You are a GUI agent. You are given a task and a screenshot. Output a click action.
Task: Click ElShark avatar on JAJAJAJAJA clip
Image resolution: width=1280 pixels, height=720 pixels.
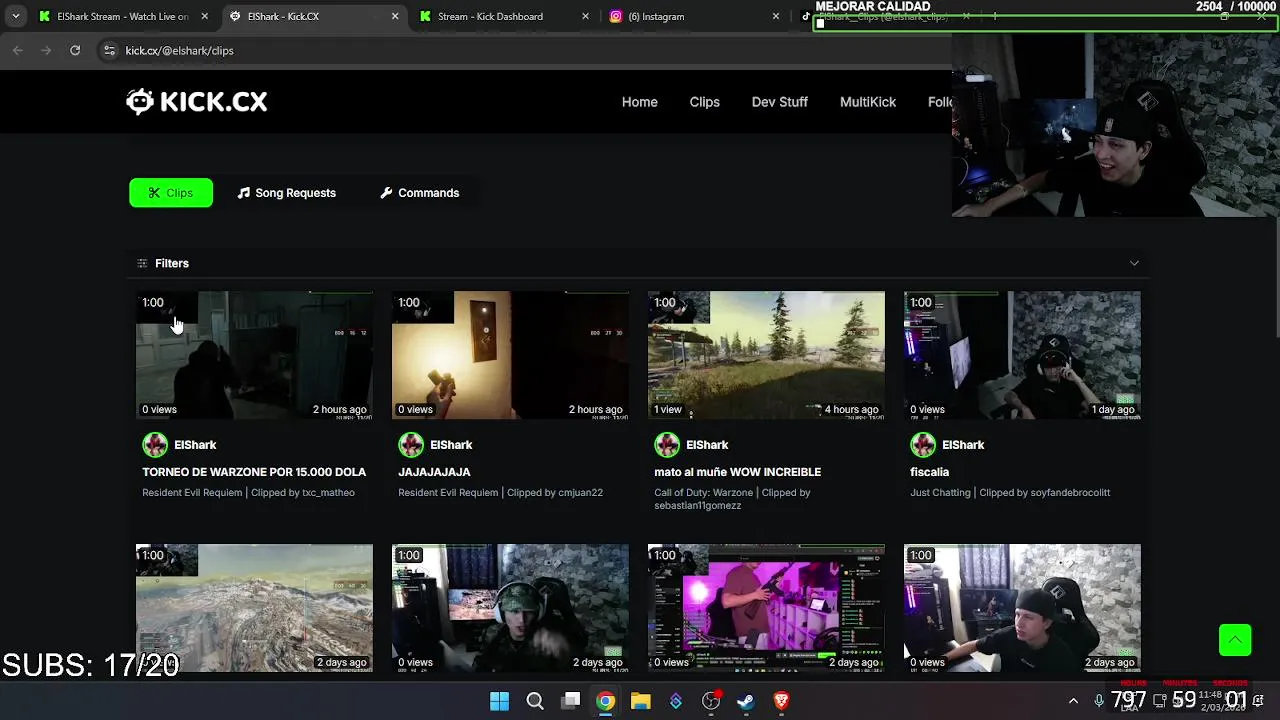coord(411,445)
